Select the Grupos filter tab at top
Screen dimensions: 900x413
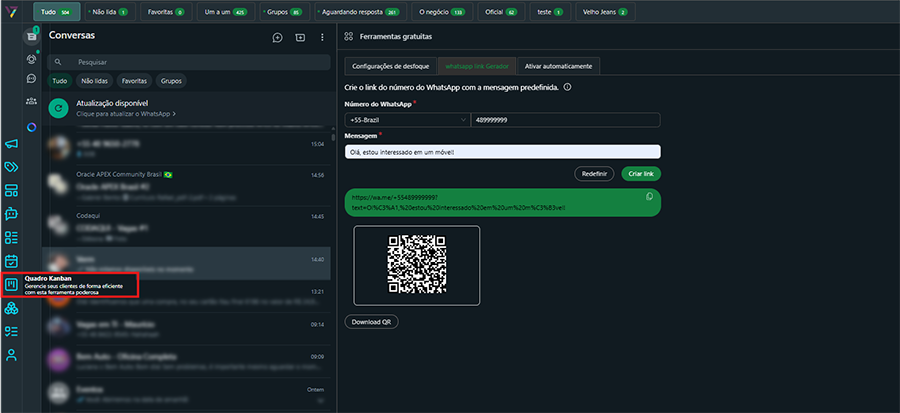[284, 12]
